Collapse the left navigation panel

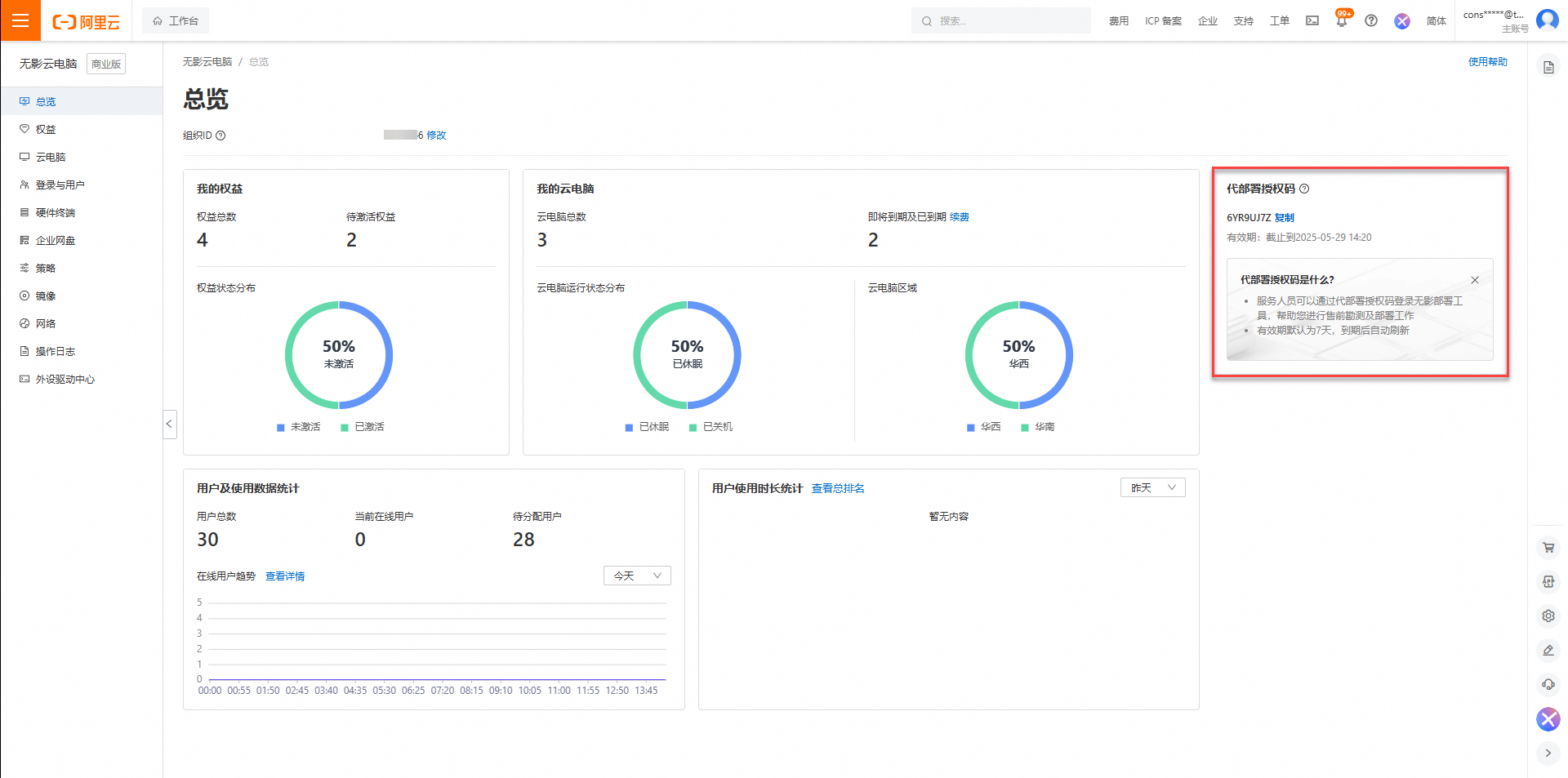tap(170, 425)
